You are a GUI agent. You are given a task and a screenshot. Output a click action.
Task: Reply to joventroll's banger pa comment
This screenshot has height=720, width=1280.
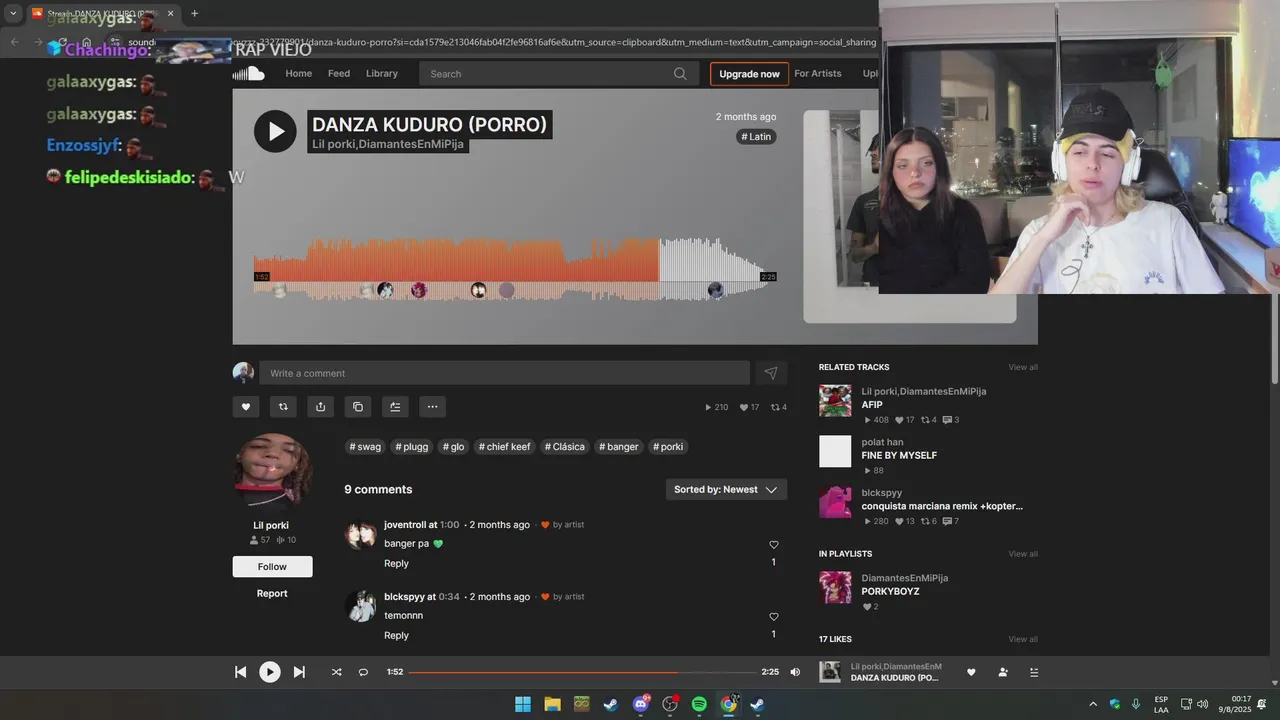(396, 563)
